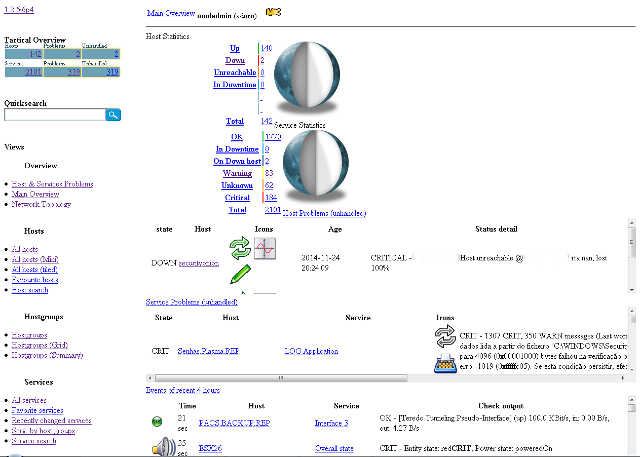
Task: Click reschedule arrows icon for LOG Application service
Action: click(x=445, y=337)
